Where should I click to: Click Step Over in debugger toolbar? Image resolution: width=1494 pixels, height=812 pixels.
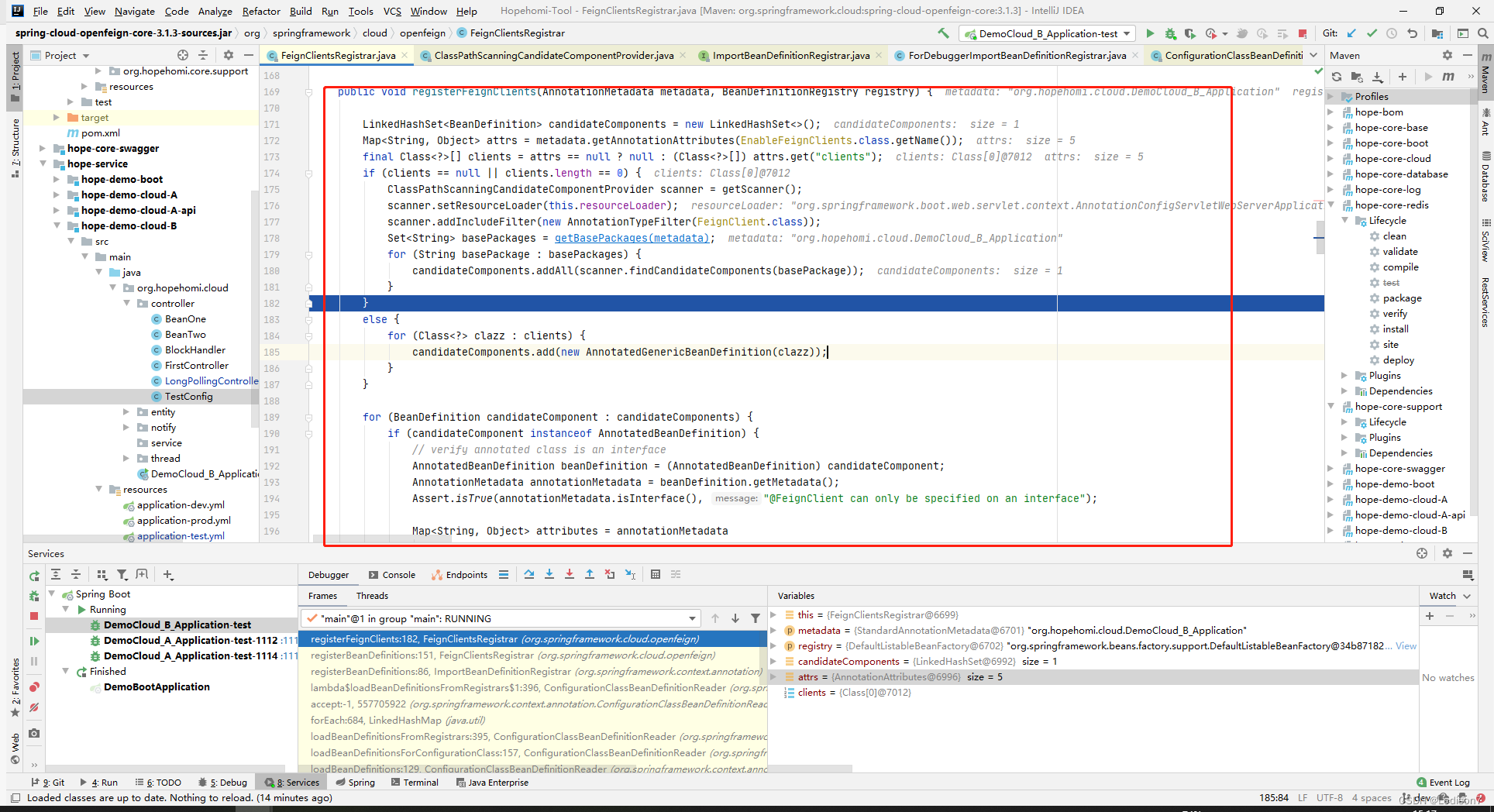point(529,574)
